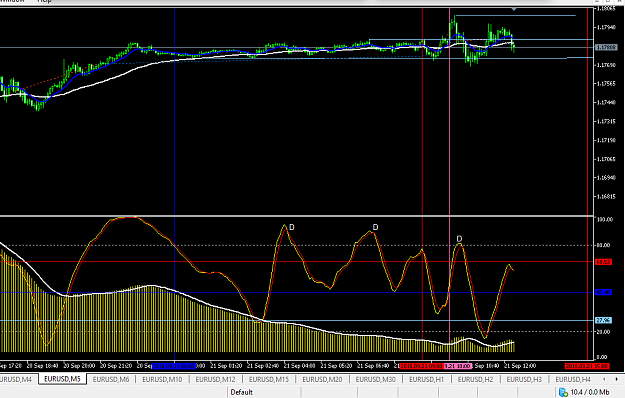Click the 100.00 indicator scale value

click(x=604, y=220)
